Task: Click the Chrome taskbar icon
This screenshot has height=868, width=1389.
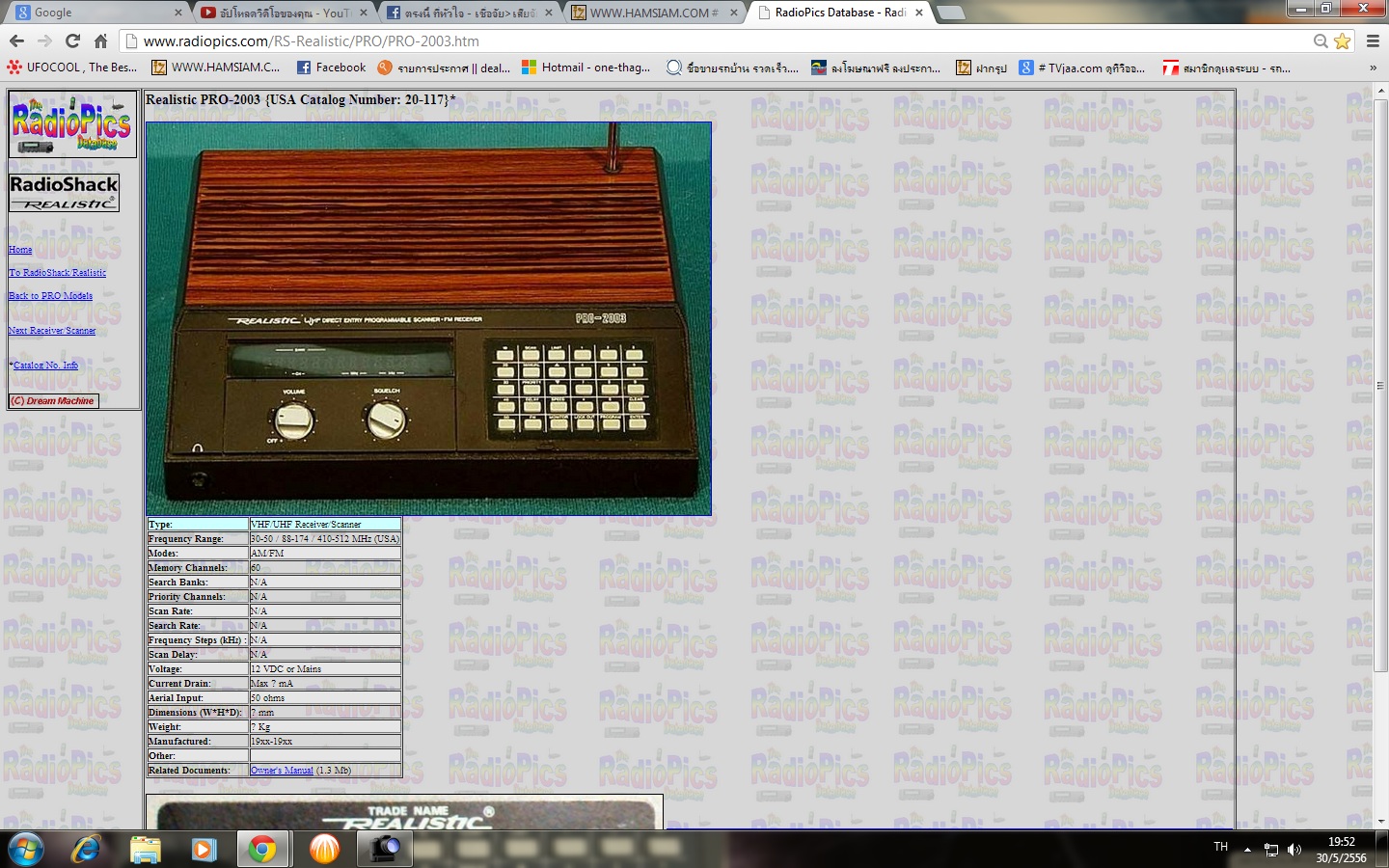Action: tap(262, 850)
